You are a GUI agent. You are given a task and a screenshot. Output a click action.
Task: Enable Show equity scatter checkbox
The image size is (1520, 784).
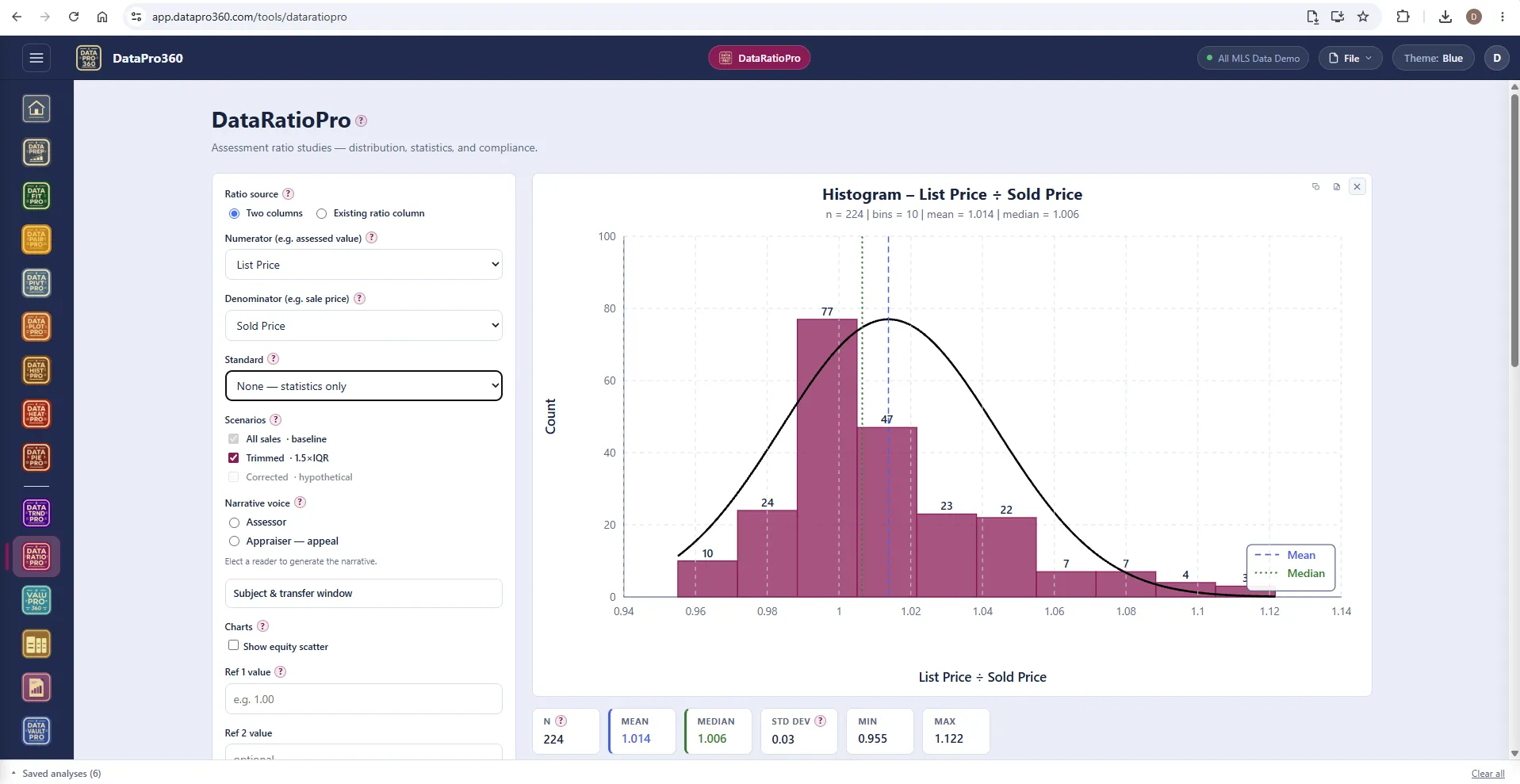(x=233, y=646)
